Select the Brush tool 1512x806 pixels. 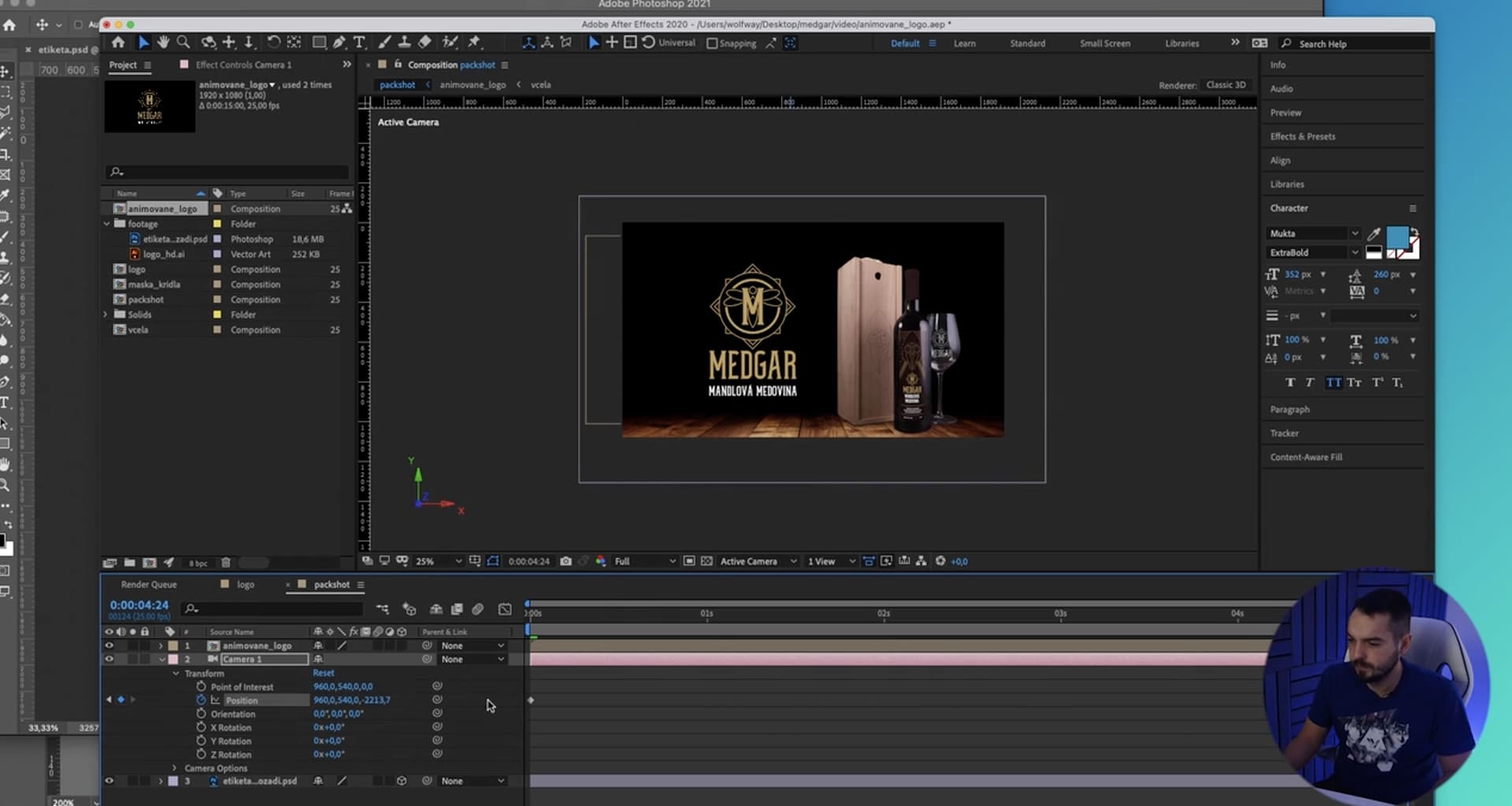click(x=384, y=43)
